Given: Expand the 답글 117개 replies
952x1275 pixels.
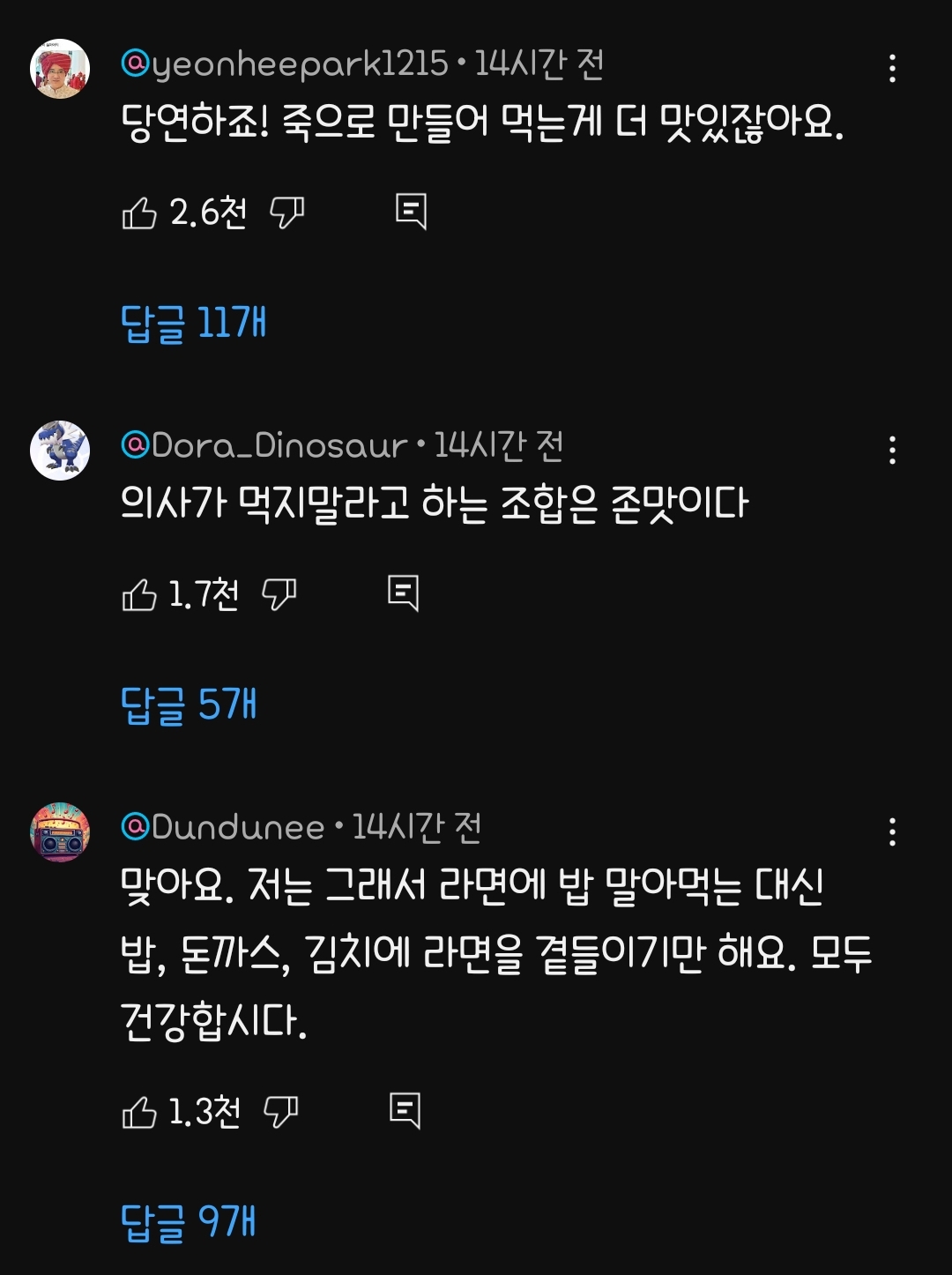Looking at the screenshot, I should tap(193, 323).
